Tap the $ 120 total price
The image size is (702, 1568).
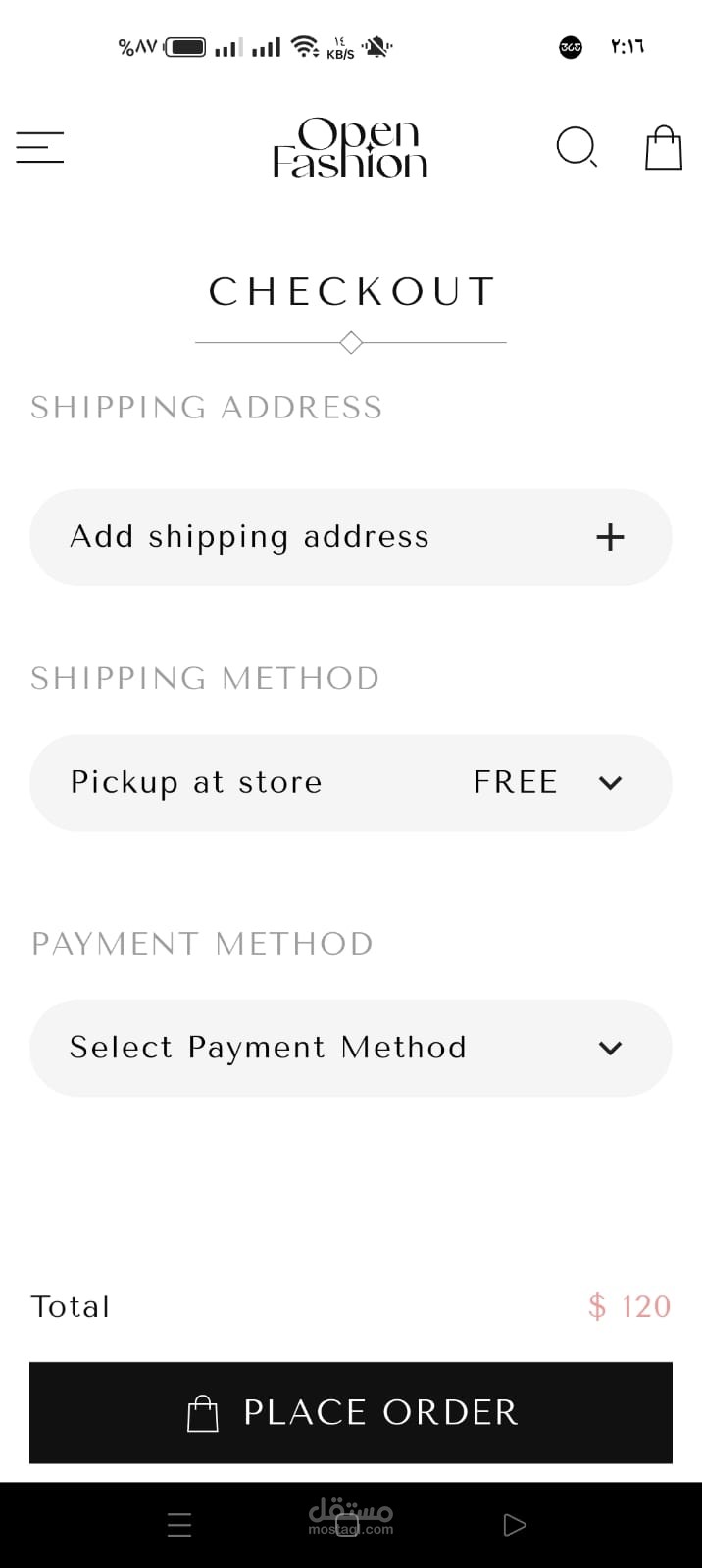tap(629, 1306)
